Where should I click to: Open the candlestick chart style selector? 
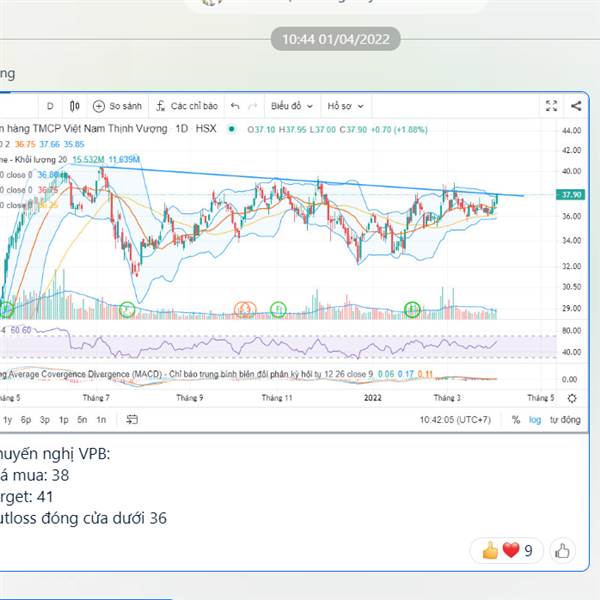[x=75, y=106]
